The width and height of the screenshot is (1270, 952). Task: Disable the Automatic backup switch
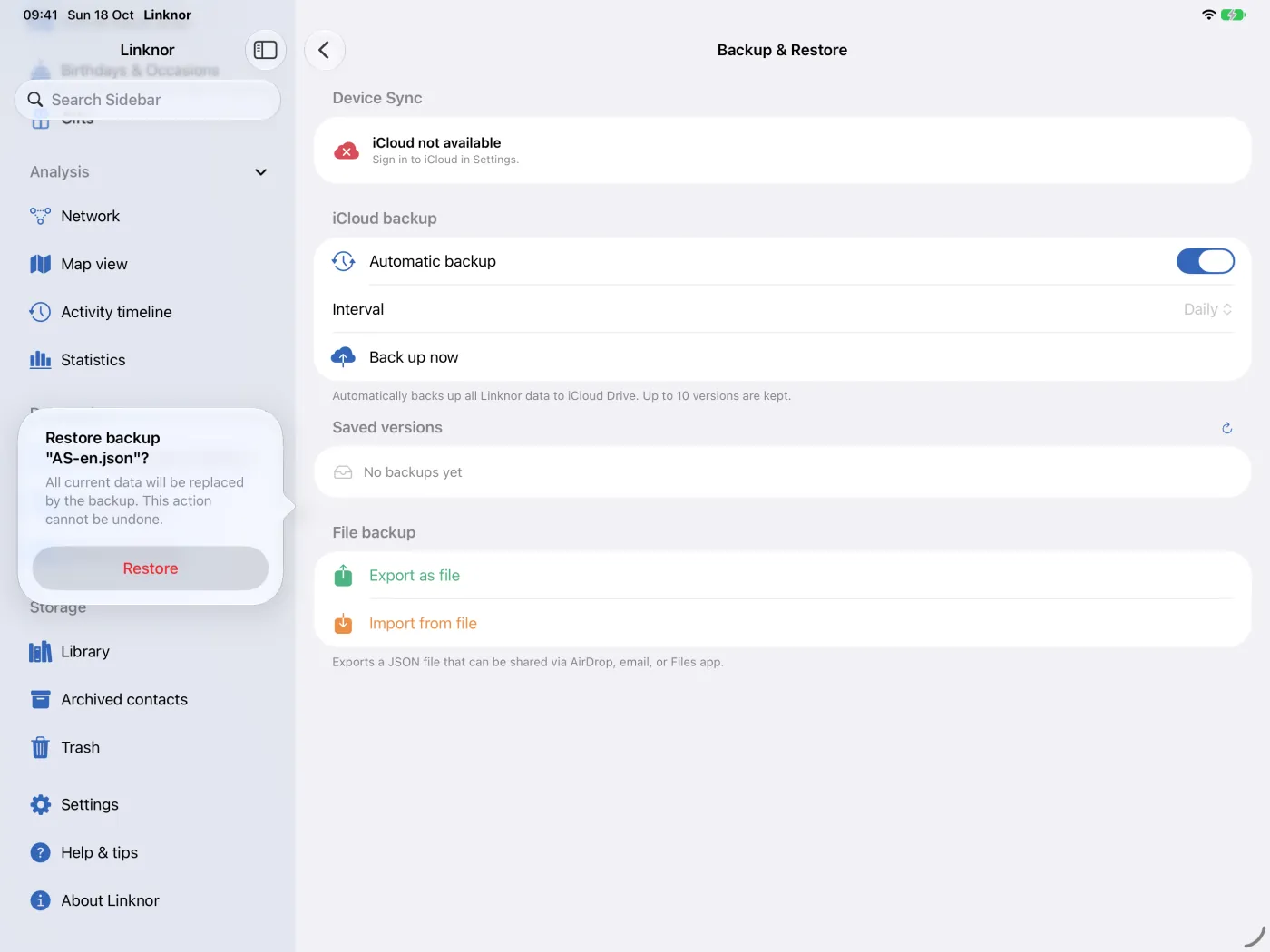pyautogui.click(x=1205, y=261)
